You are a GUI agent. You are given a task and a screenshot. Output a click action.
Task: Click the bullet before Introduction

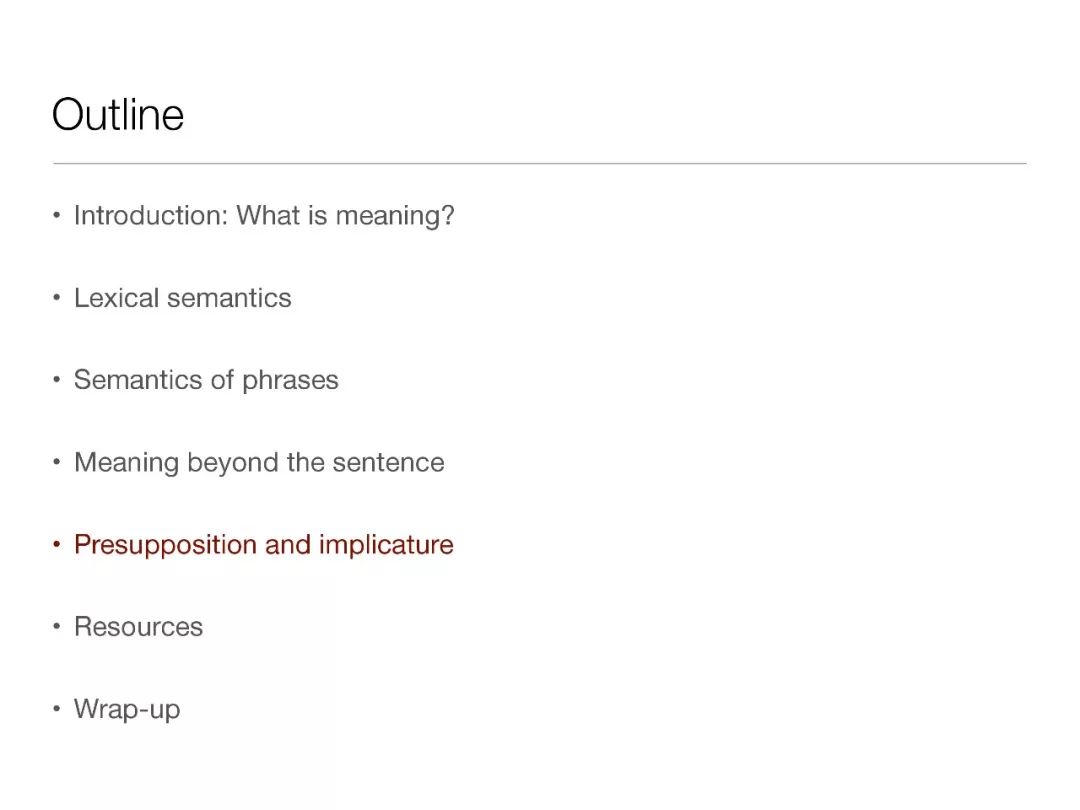coord(56,216)
